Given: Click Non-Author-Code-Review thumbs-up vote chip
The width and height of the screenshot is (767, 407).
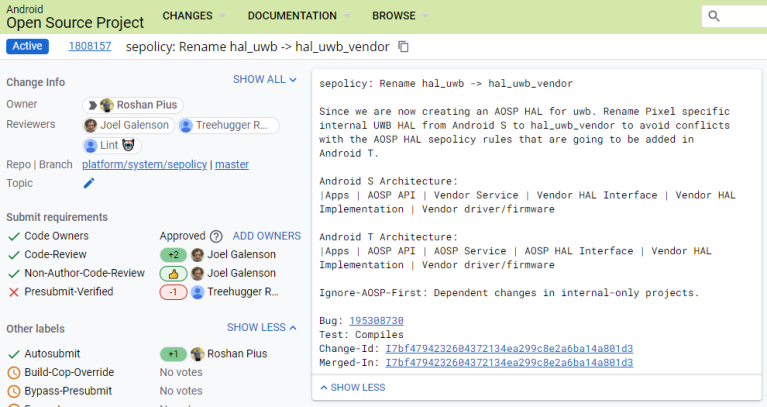Looking at the screenshot, I should coord(173,273).
